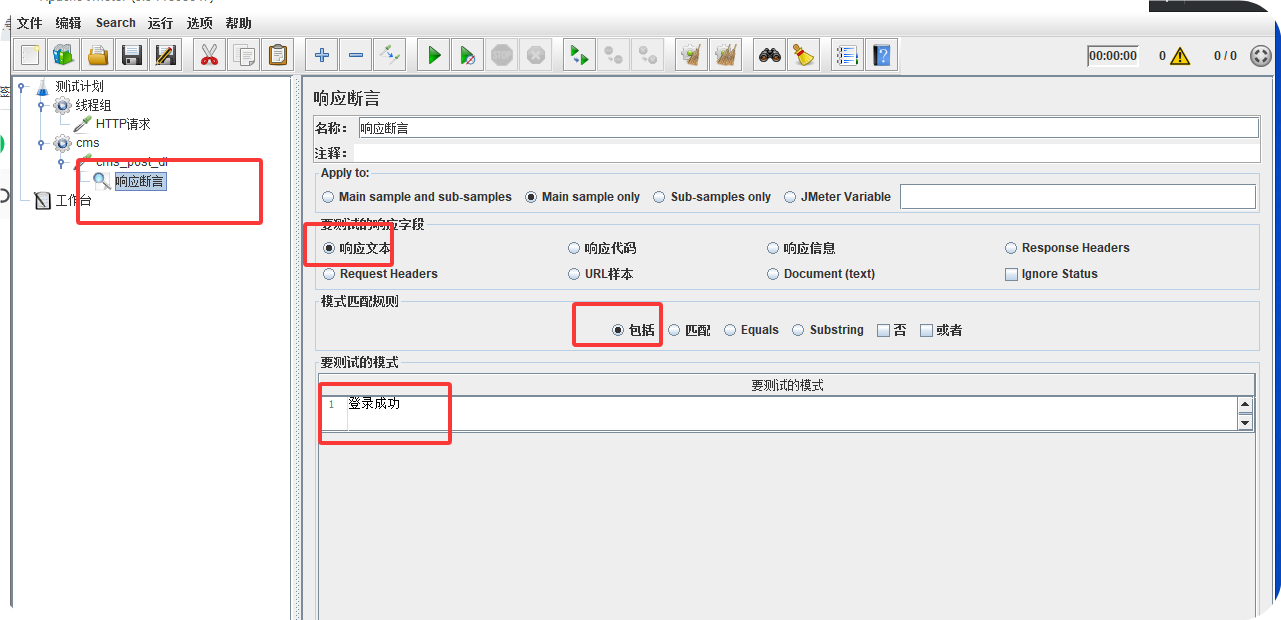The image size is (1281, 620).
Task: Click the Remote stop all icon
Action: 613,55
